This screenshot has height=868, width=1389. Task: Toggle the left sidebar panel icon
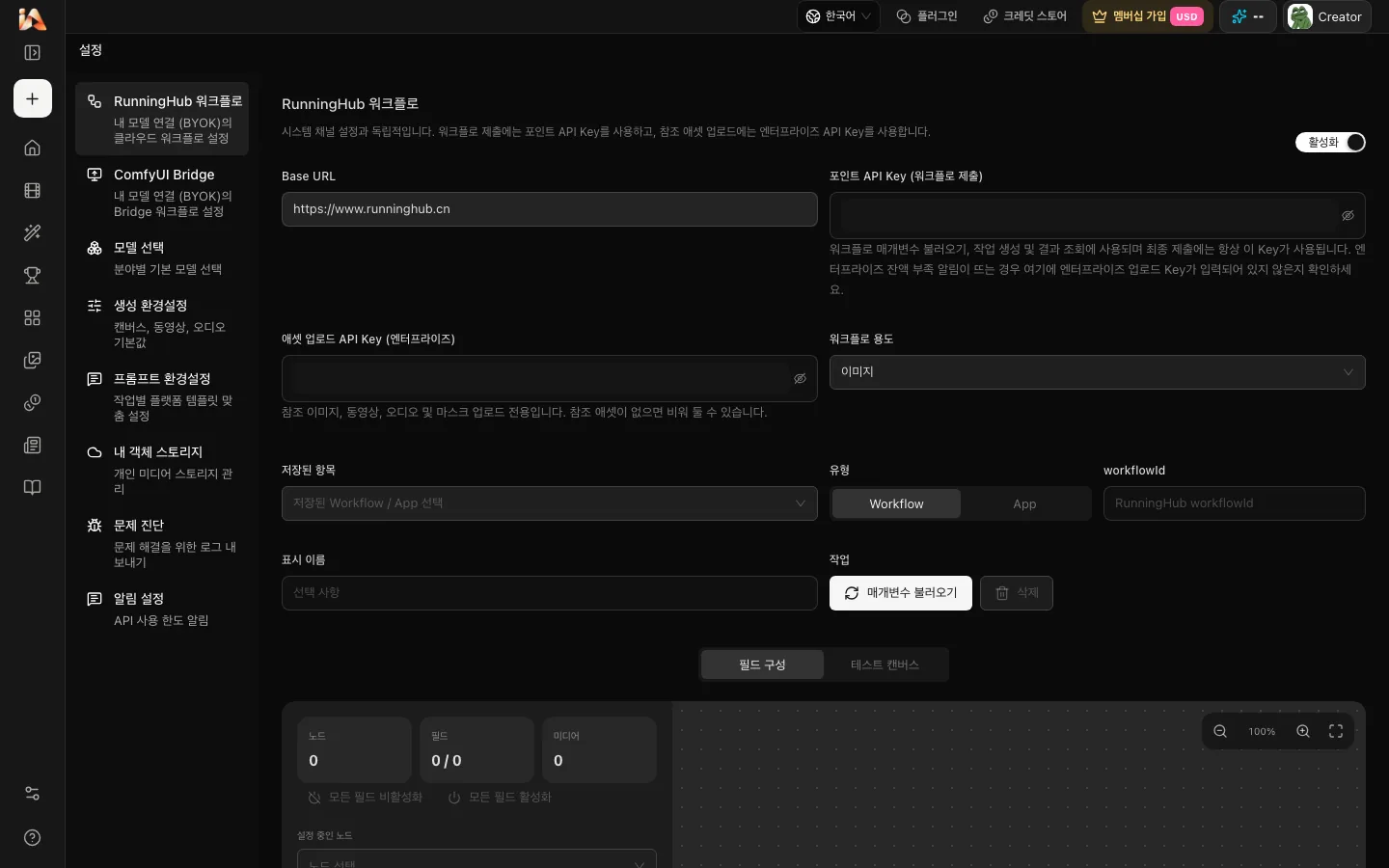(x=32, y=53)
